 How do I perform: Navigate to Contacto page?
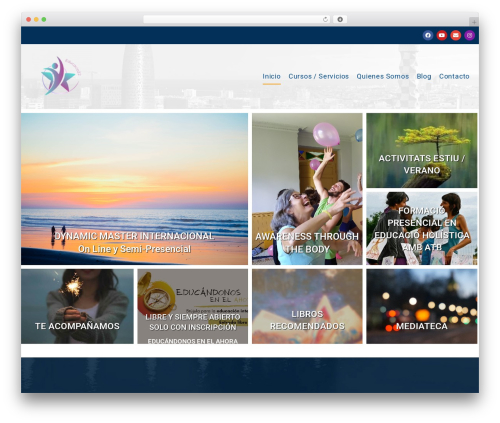click(454, 76)
